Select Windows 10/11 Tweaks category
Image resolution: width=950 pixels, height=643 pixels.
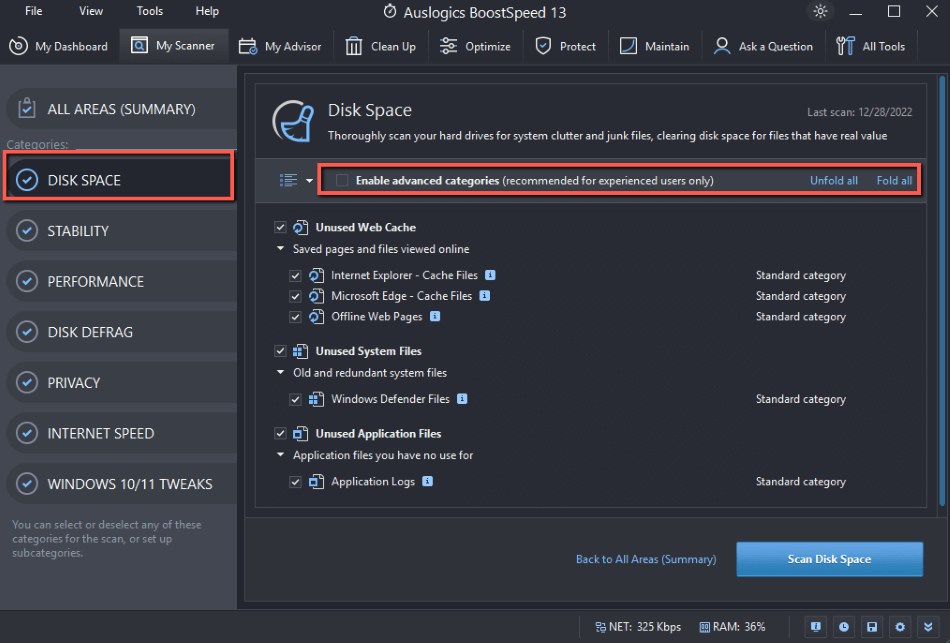(121, 484)
